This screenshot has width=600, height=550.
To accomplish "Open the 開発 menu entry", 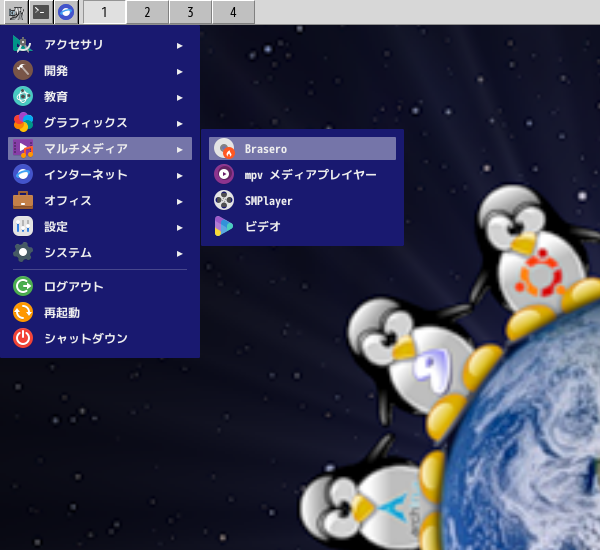I will [x=100, y=71].
